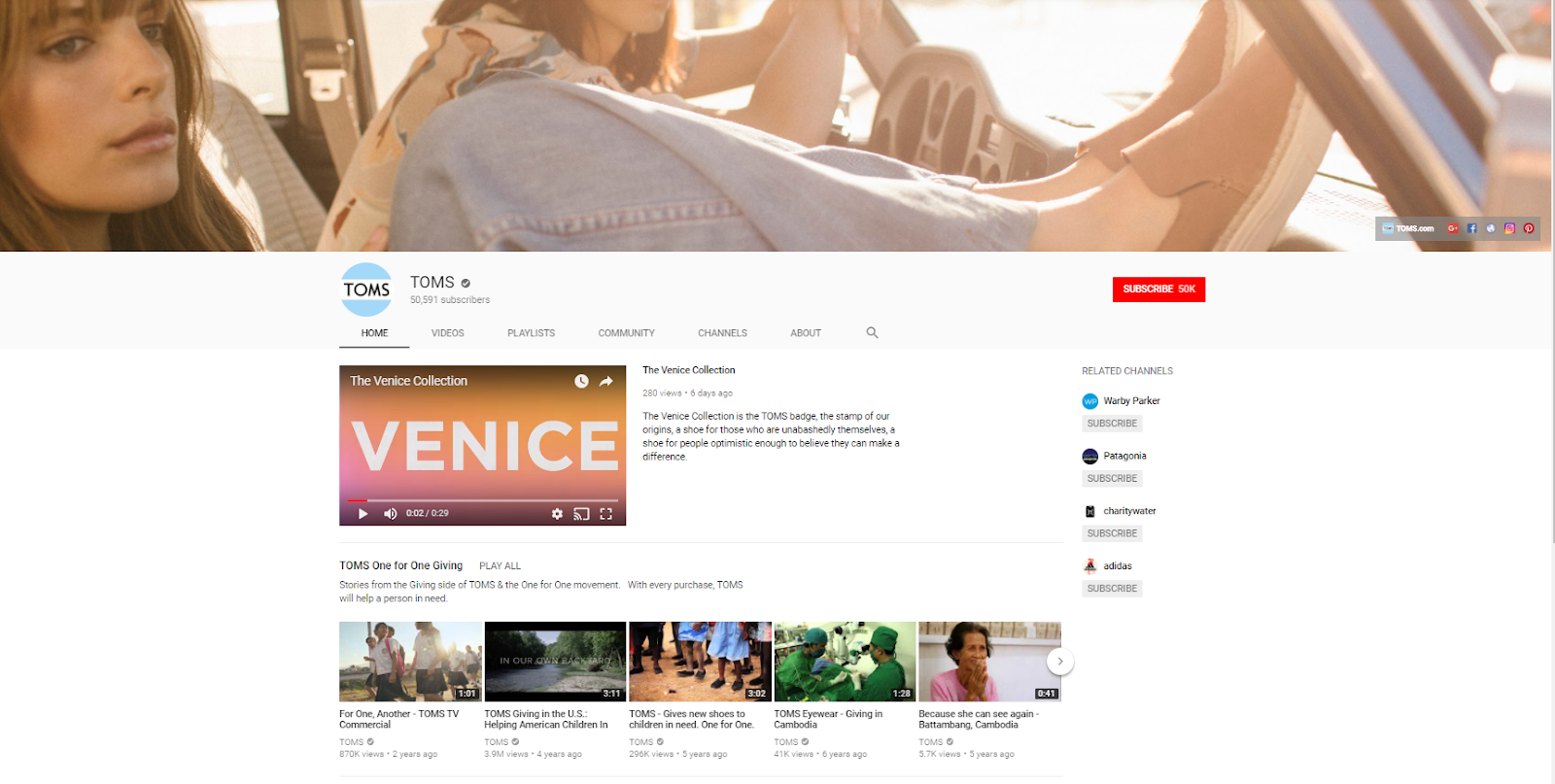The width and height of the screenshot is (1555, 784).
Task: Click the TOMS channel name in header
Action: click(432, 283)
